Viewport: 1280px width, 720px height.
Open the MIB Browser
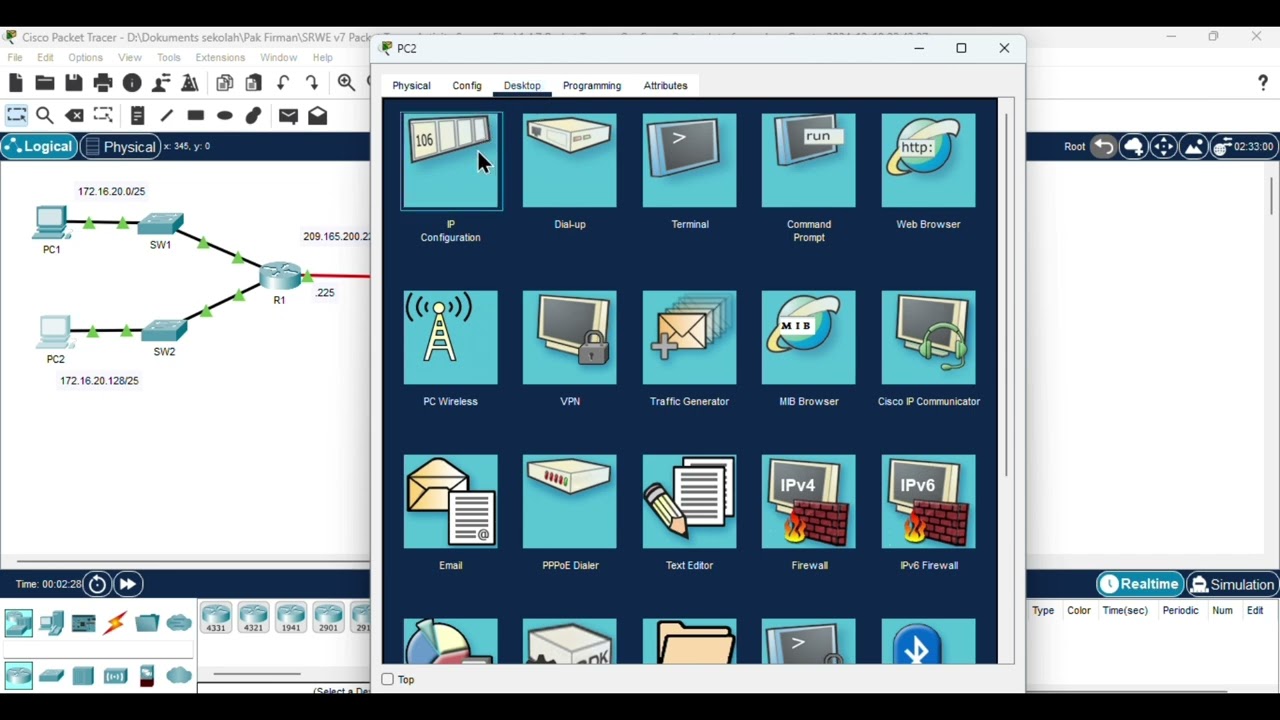tap(808, 338)
